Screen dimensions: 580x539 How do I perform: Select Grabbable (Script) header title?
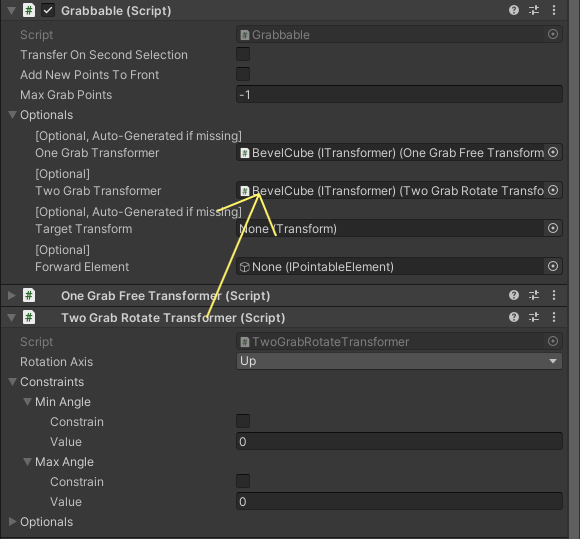pos(116,11)
